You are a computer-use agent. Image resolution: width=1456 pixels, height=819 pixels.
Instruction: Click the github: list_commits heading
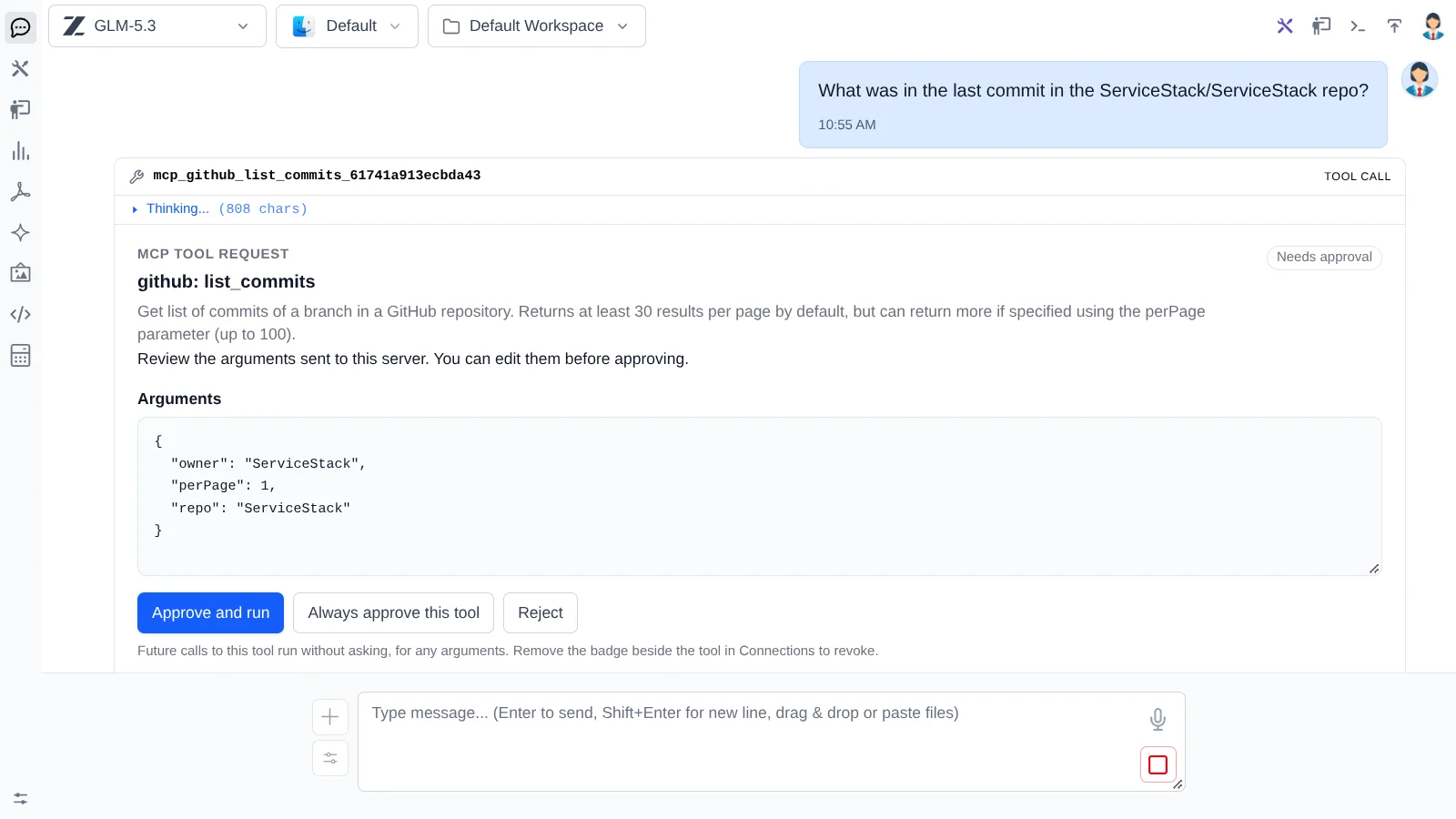[226, 281]
